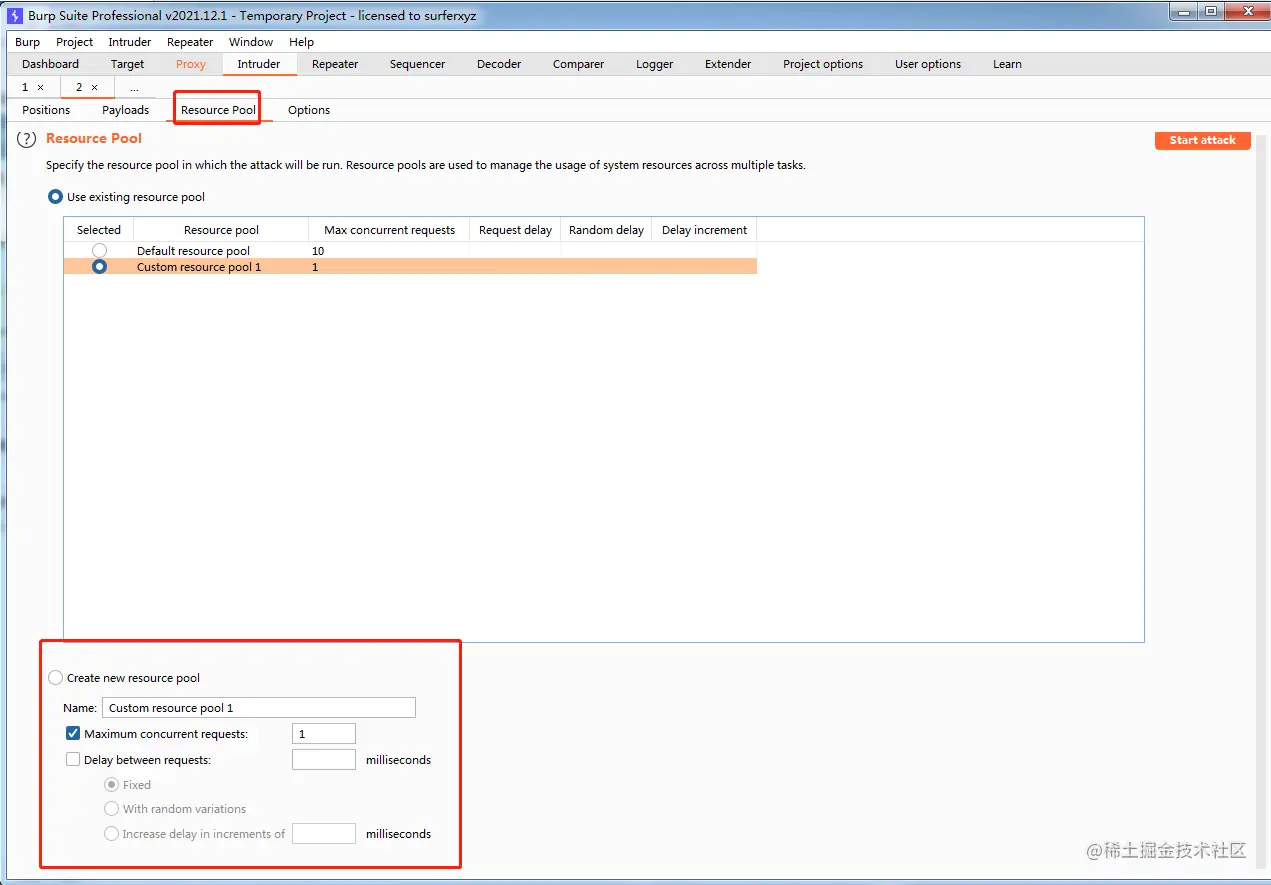
Task: Sort by the Request delay column header
Action: coord(515,230)
